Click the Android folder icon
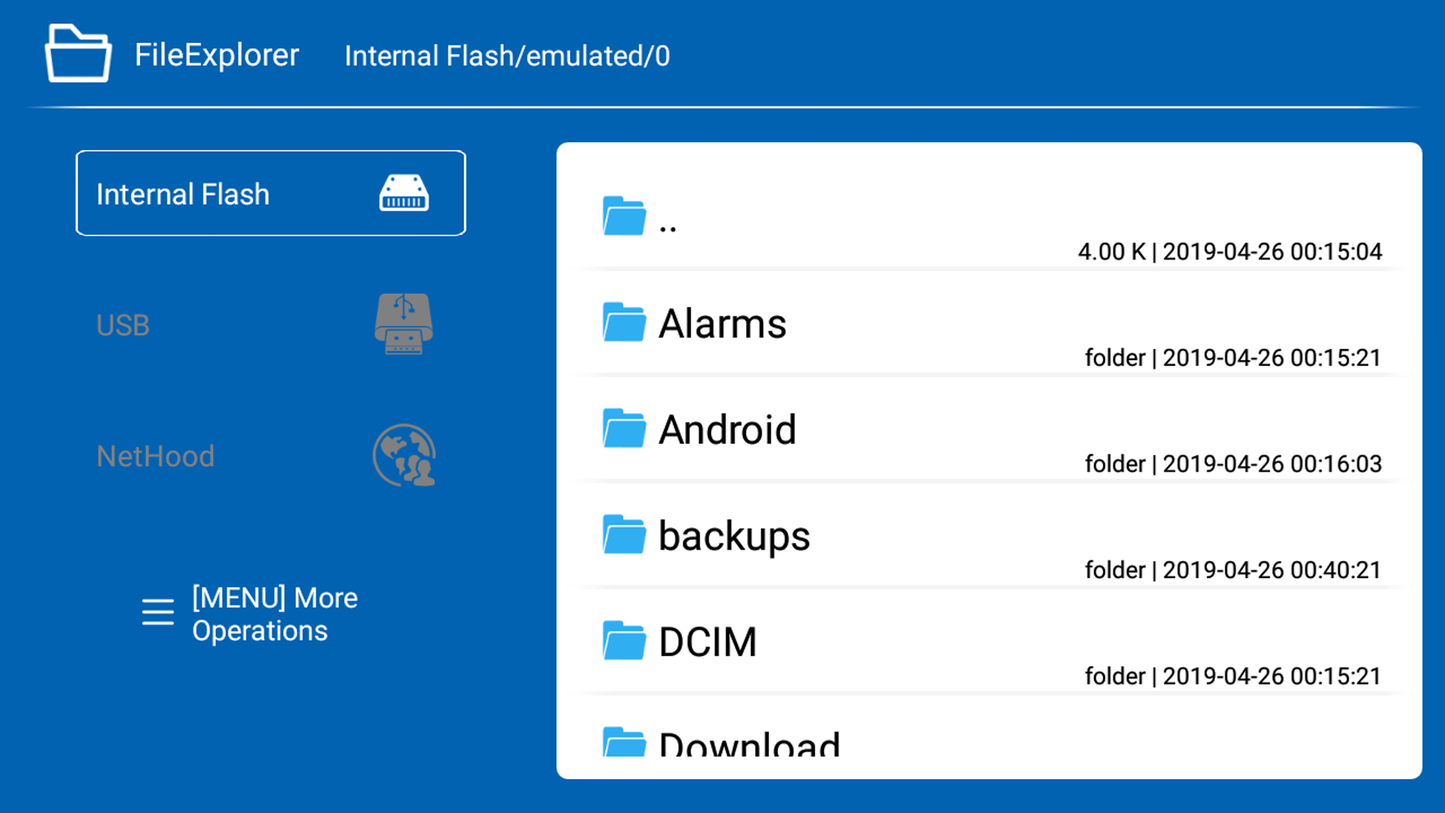The height and width of the screenshot is (813, 1445). 624,429
